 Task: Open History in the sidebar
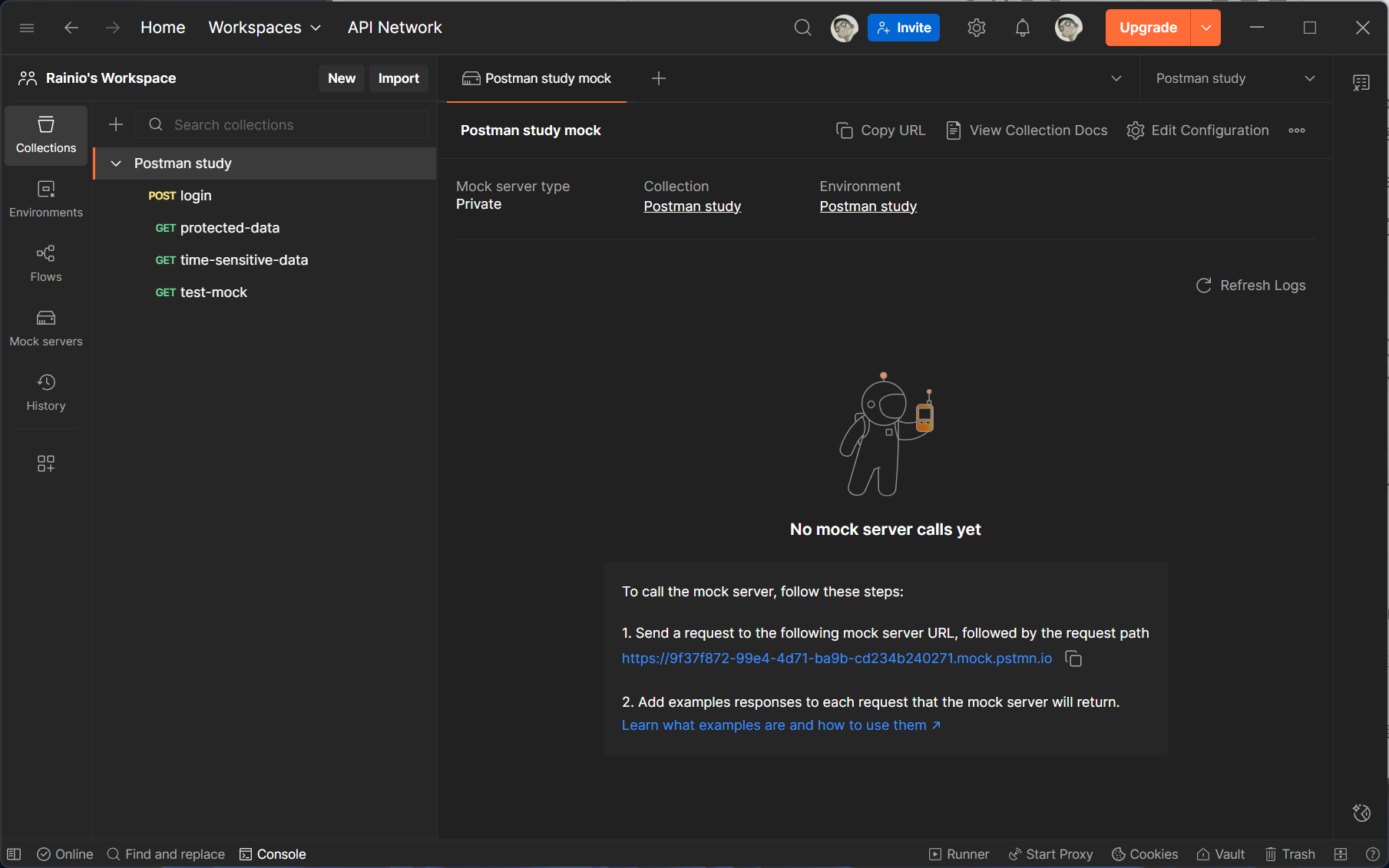[x=46, y=393]
